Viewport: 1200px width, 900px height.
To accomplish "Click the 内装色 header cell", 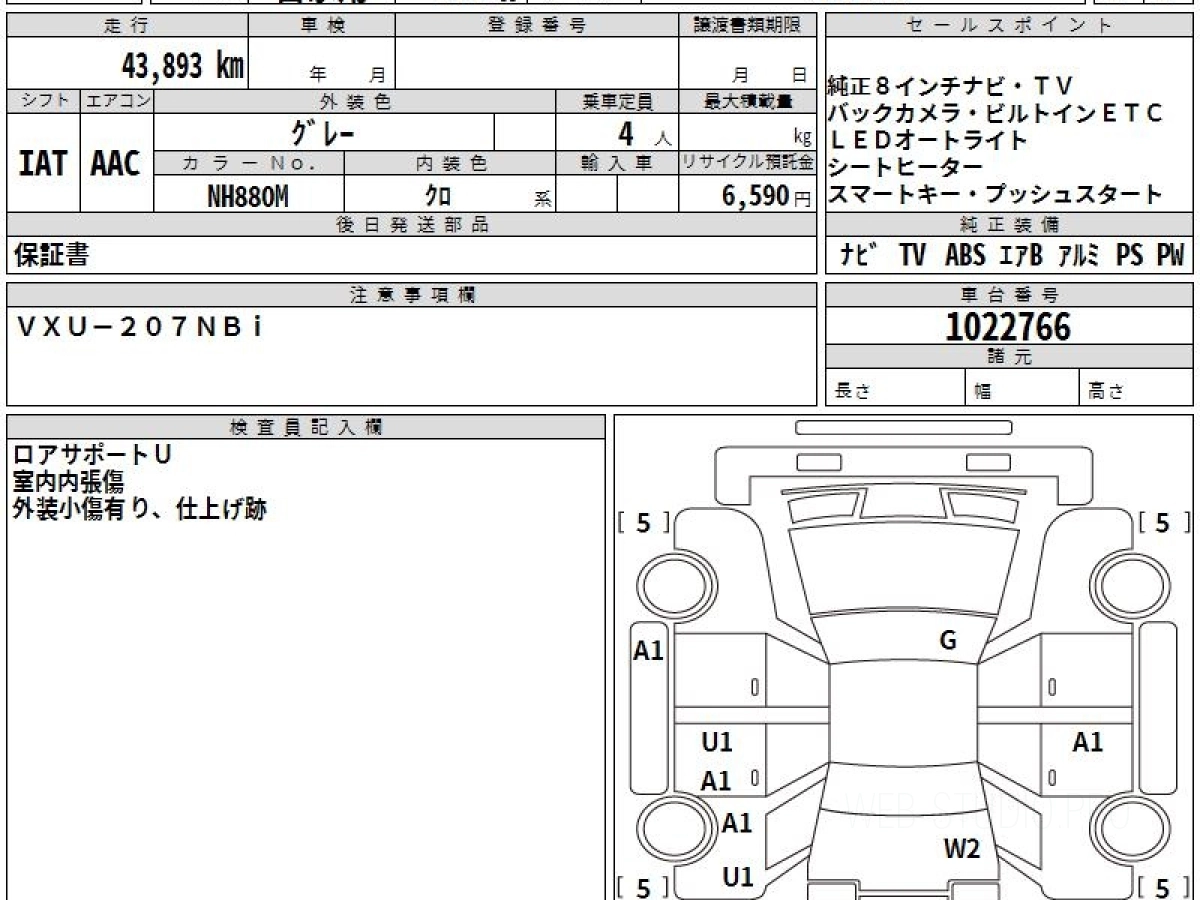I will tap(451, 163).
